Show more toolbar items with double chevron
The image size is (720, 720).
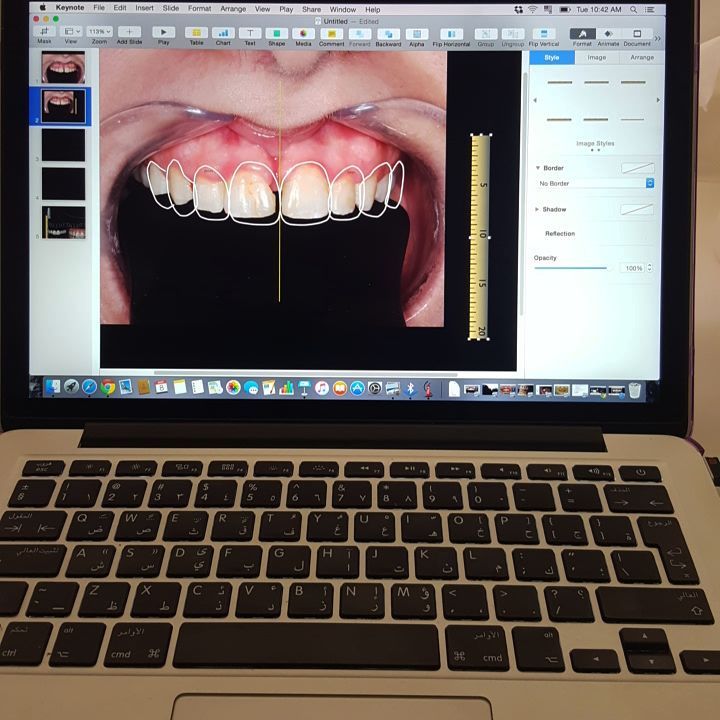tap(658, 39)
